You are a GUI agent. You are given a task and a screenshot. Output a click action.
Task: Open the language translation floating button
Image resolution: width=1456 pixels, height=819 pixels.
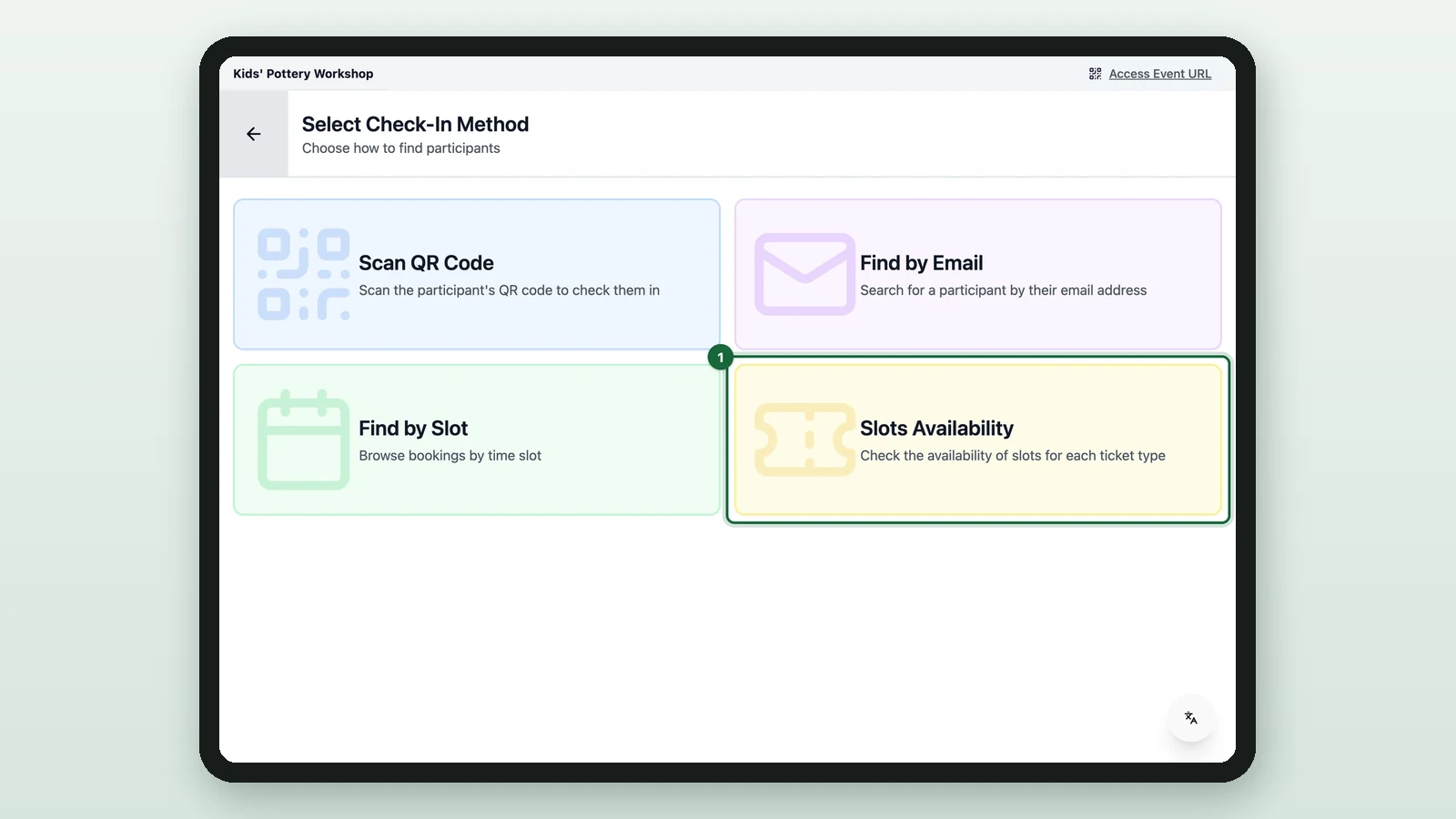point(1190,718)
